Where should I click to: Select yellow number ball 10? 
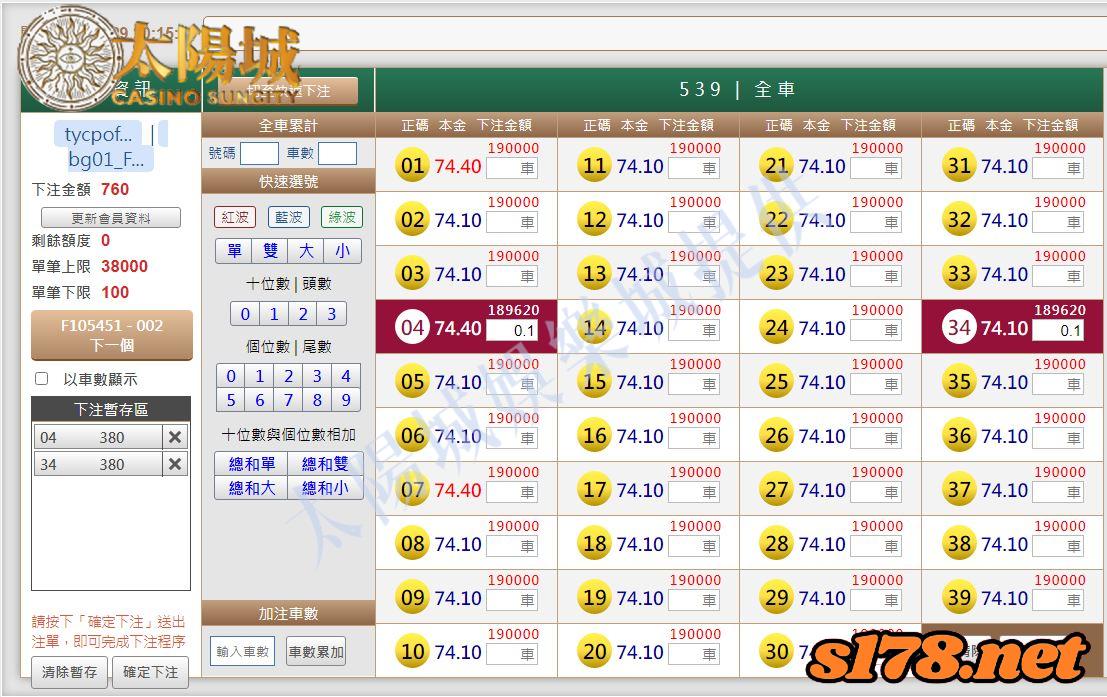[412, 652]
